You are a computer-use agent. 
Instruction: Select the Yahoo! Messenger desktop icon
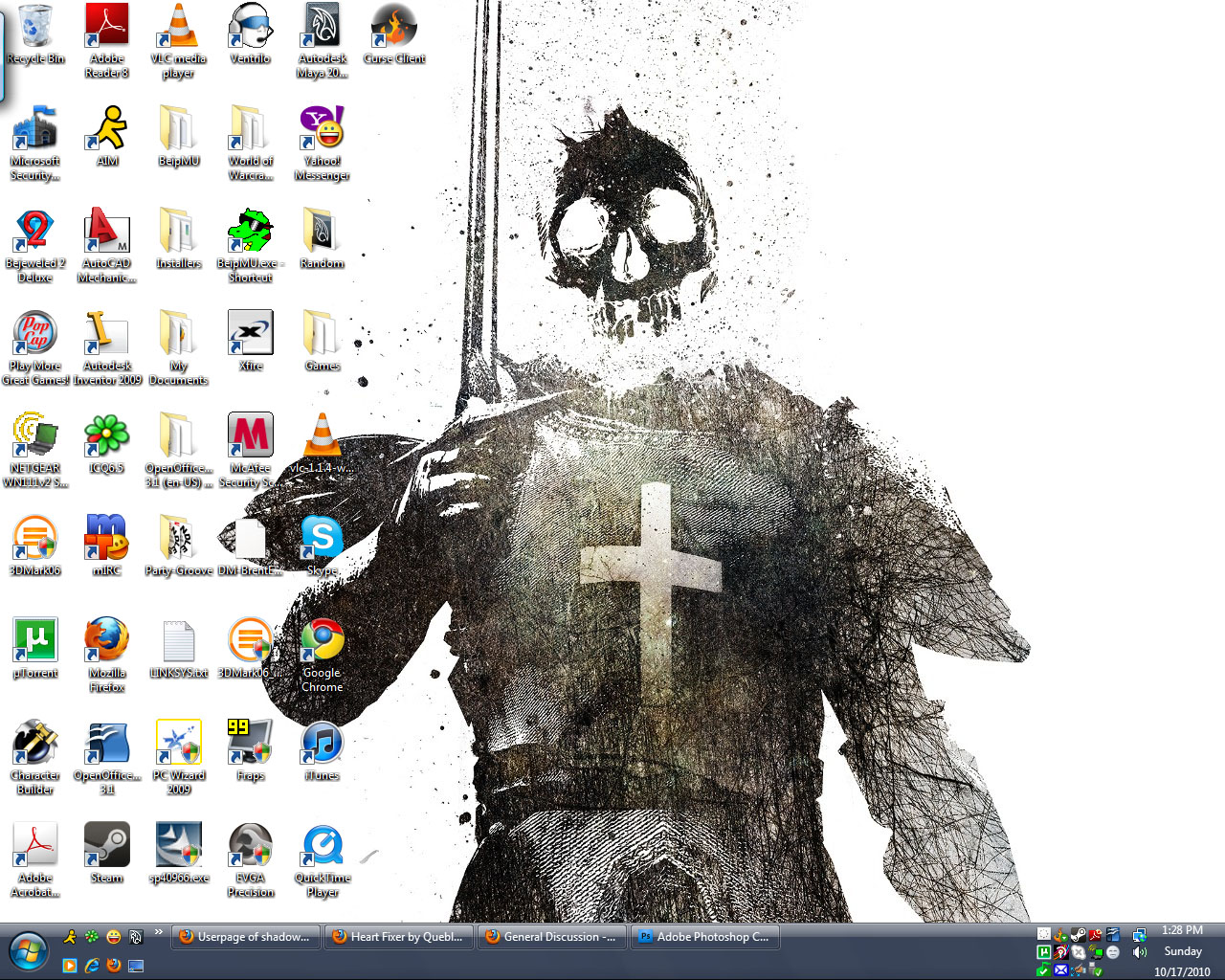[323, 129]
